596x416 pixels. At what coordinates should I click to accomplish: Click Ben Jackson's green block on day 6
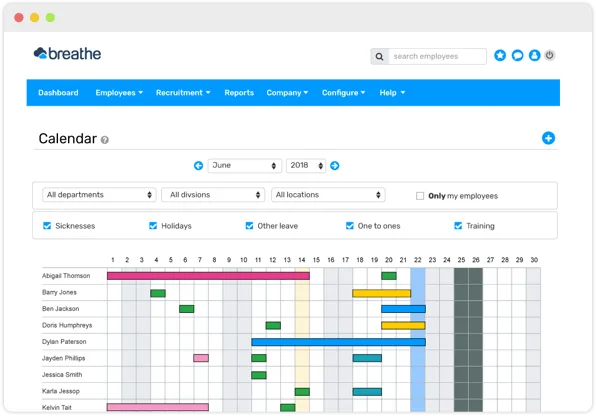[x=187, y=309]
